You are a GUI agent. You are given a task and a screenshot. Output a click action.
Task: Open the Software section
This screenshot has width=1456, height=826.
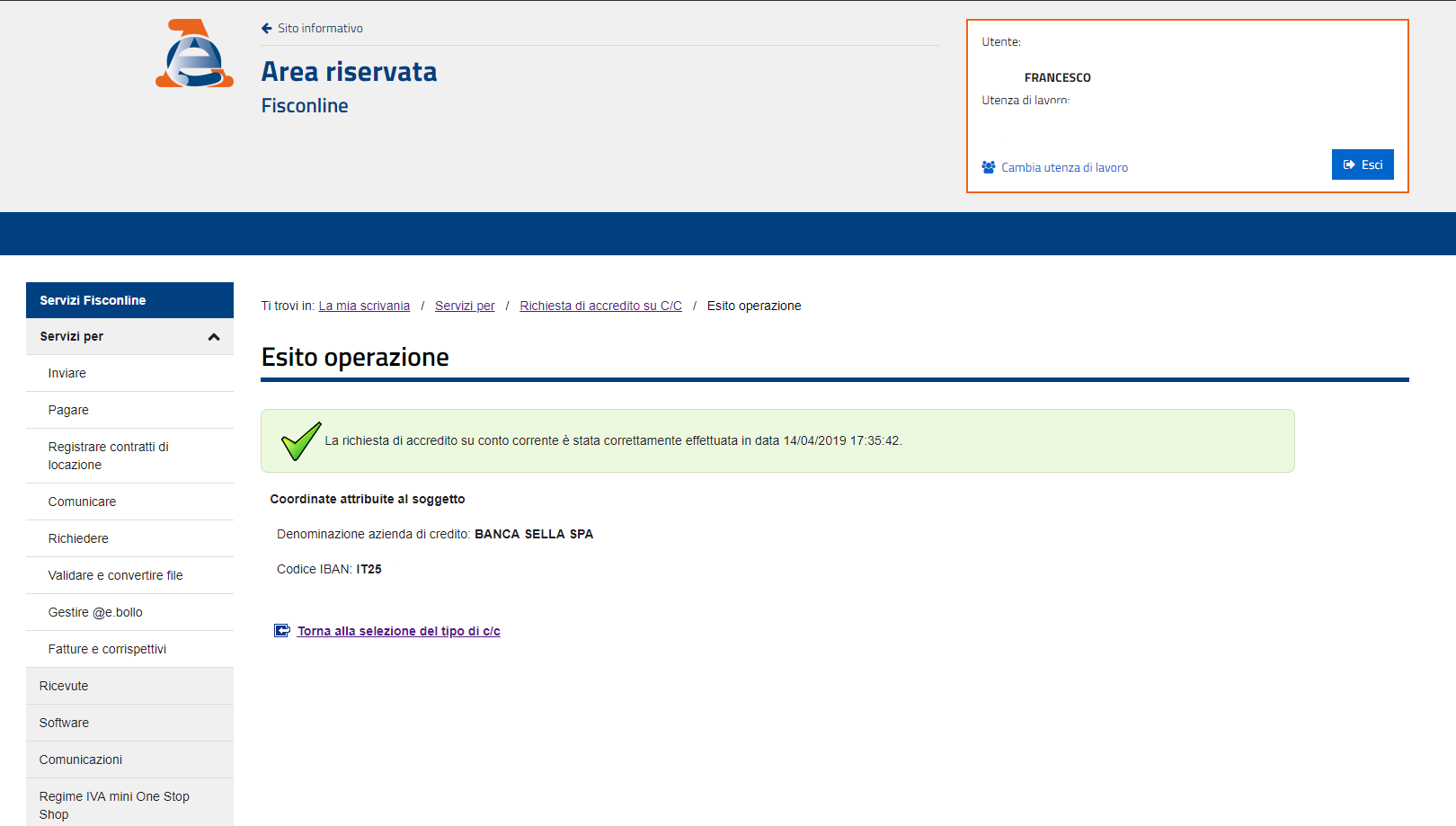pyautogui.click(x=129, y=723)
